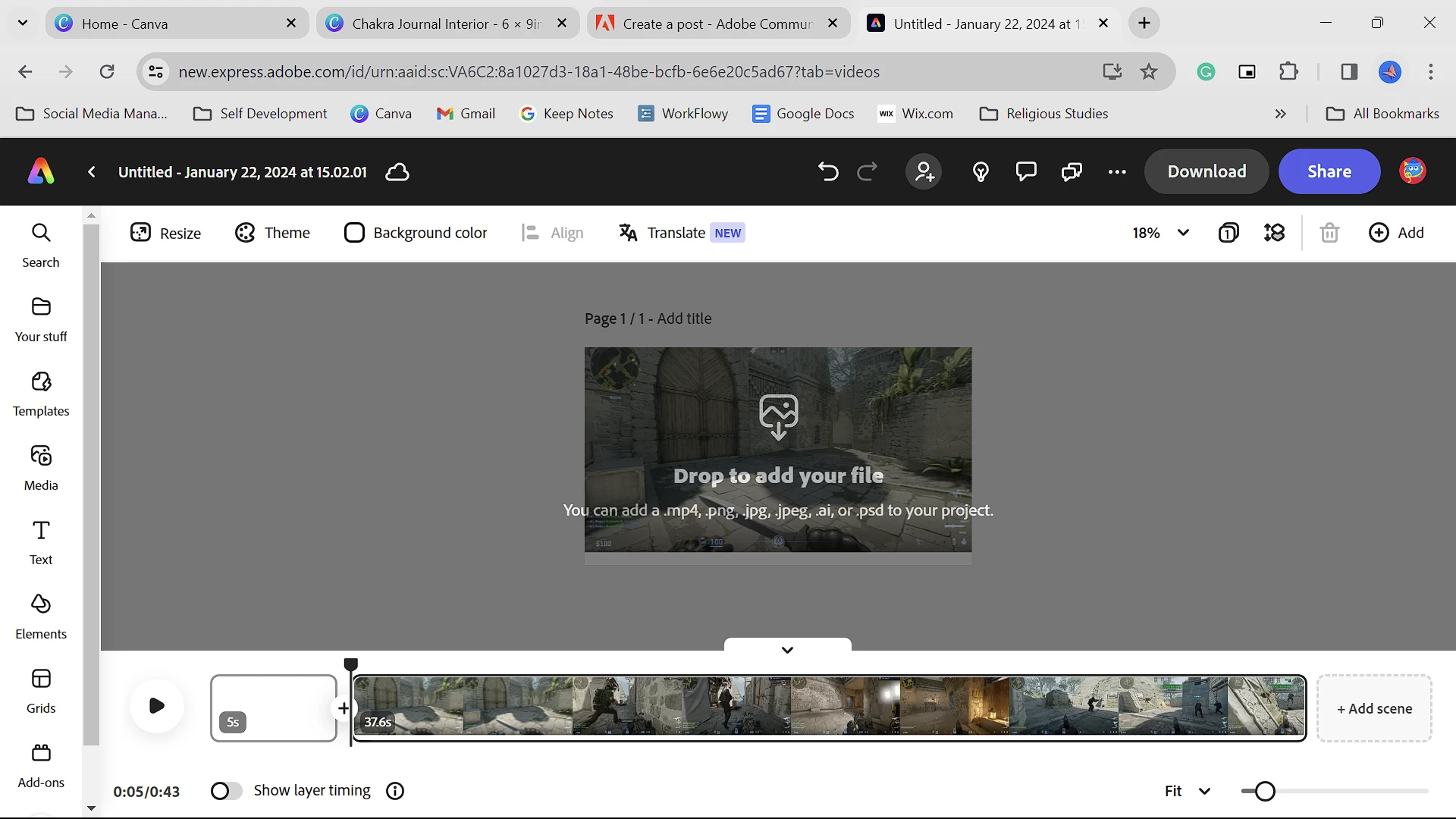Open the invite collaborators icon
Image resolution: width=1456 pixels, height=819 pixels.
tap(924, 172)
